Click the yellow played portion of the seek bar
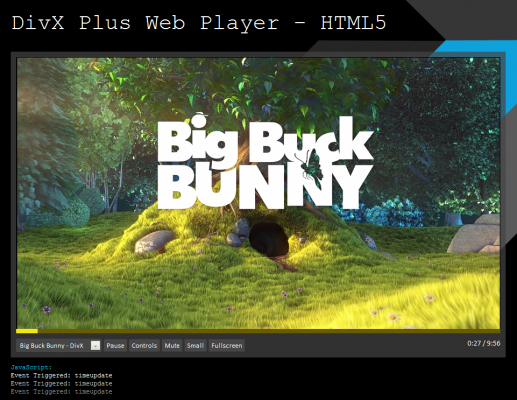 point(27,331)
